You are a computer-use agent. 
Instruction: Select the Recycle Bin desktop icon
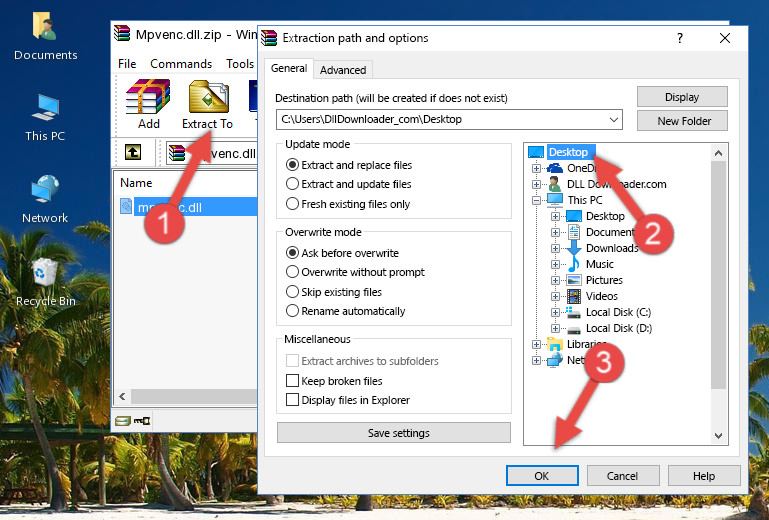coord(45,282)
